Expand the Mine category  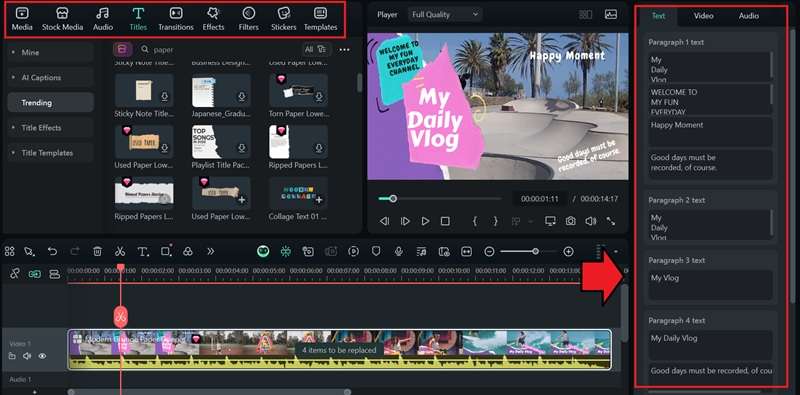coord(50,53)
